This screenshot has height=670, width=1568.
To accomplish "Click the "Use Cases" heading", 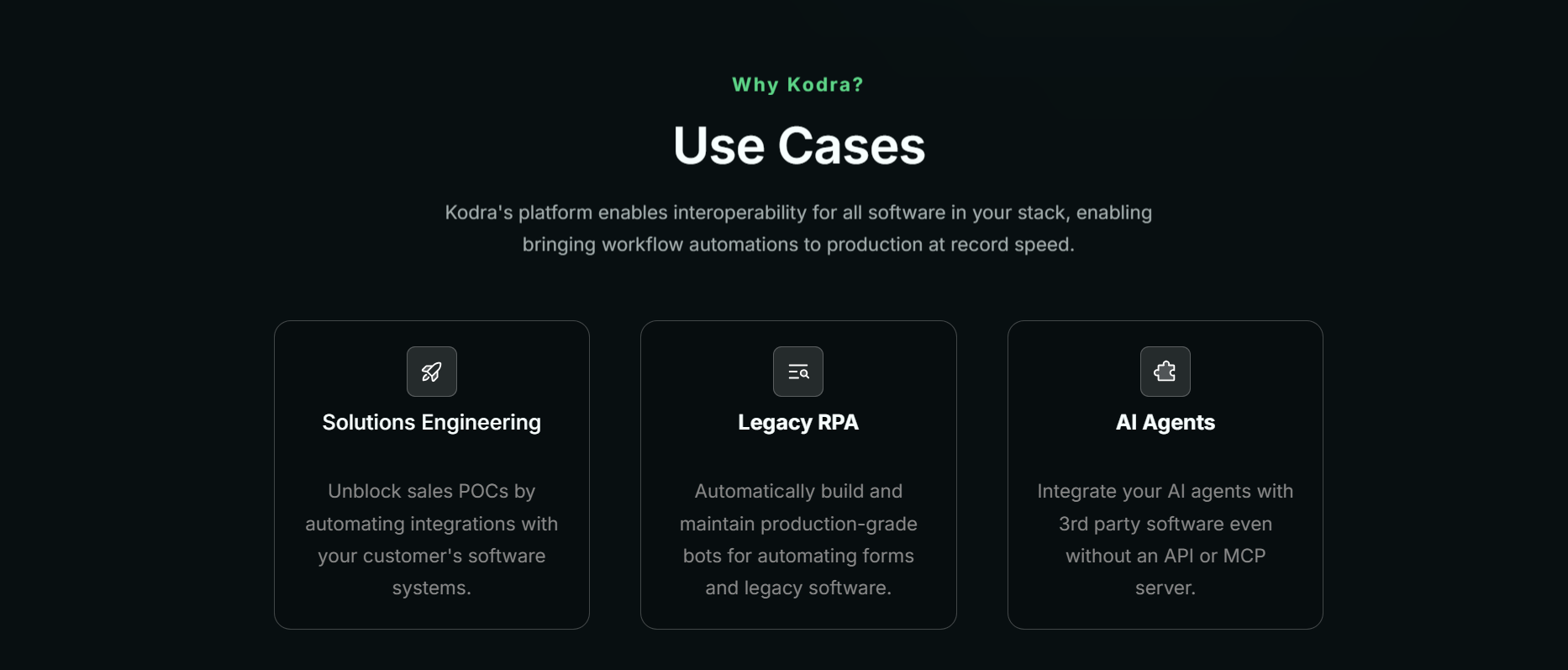I will tap(799, 145).
